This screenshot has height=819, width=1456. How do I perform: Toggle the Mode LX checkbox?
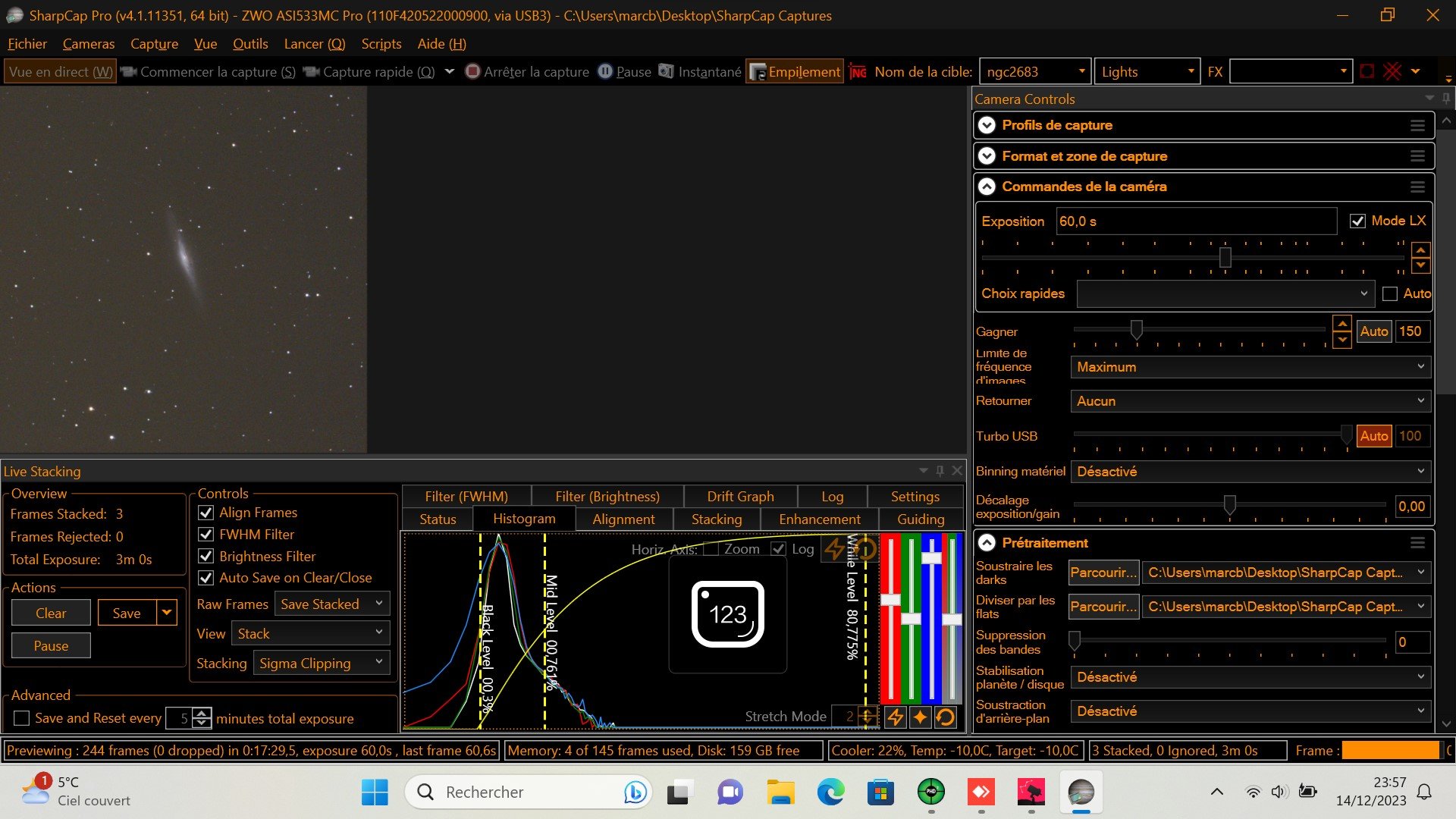tap(1357, 221)
